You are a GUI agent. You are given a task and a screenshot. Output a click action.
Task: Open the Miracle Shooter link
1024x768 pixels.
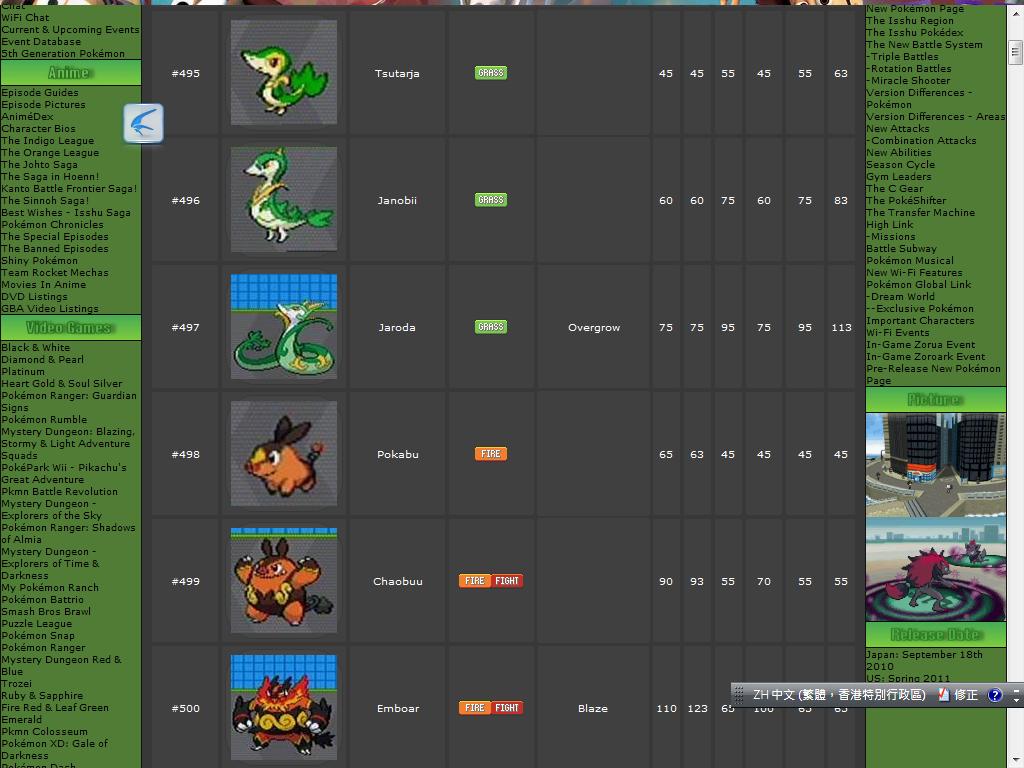(908, 81)
